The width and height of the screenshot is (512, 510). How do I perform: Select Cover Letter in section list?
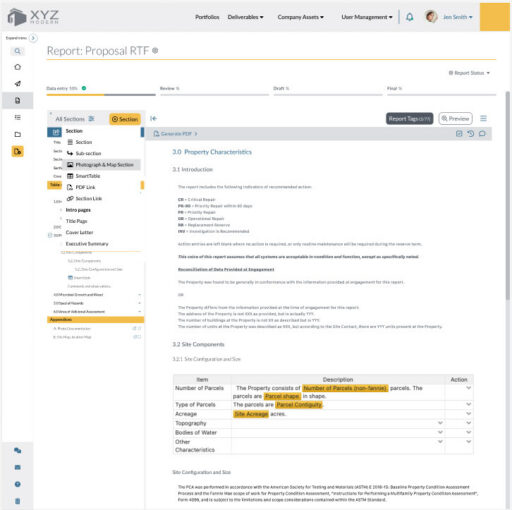[79, 232]
